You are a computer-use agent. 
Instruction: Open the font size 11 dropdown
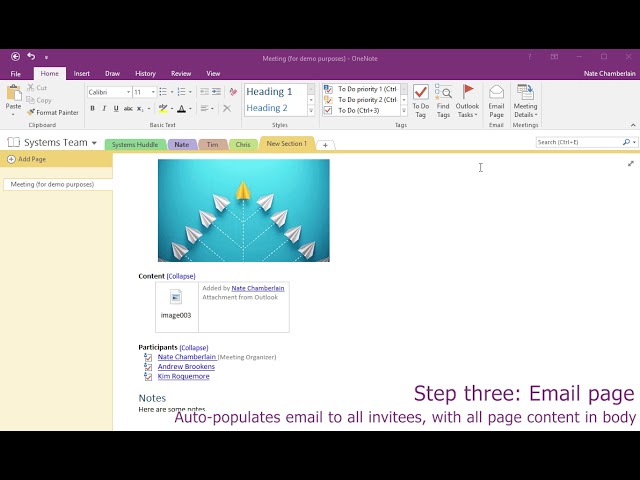[x=153, y=92]
